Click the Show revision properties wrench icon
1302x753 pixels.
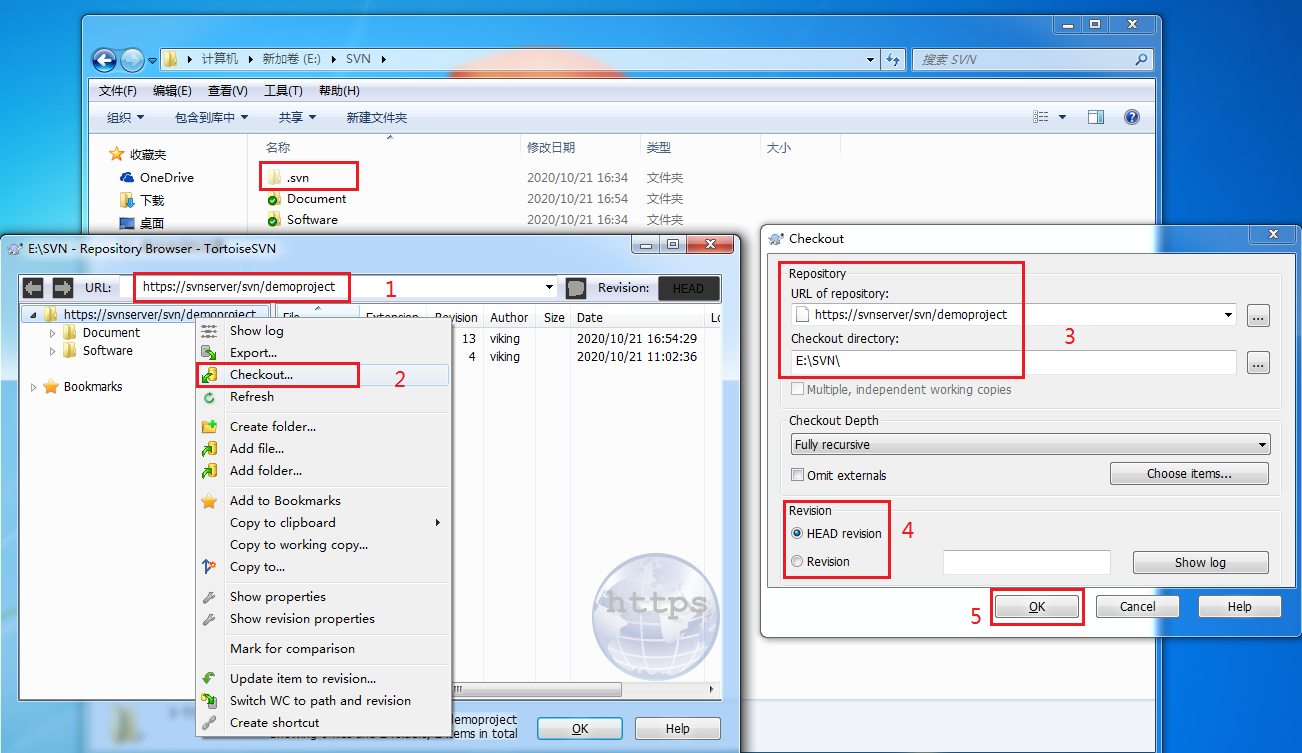pos(209,619)
